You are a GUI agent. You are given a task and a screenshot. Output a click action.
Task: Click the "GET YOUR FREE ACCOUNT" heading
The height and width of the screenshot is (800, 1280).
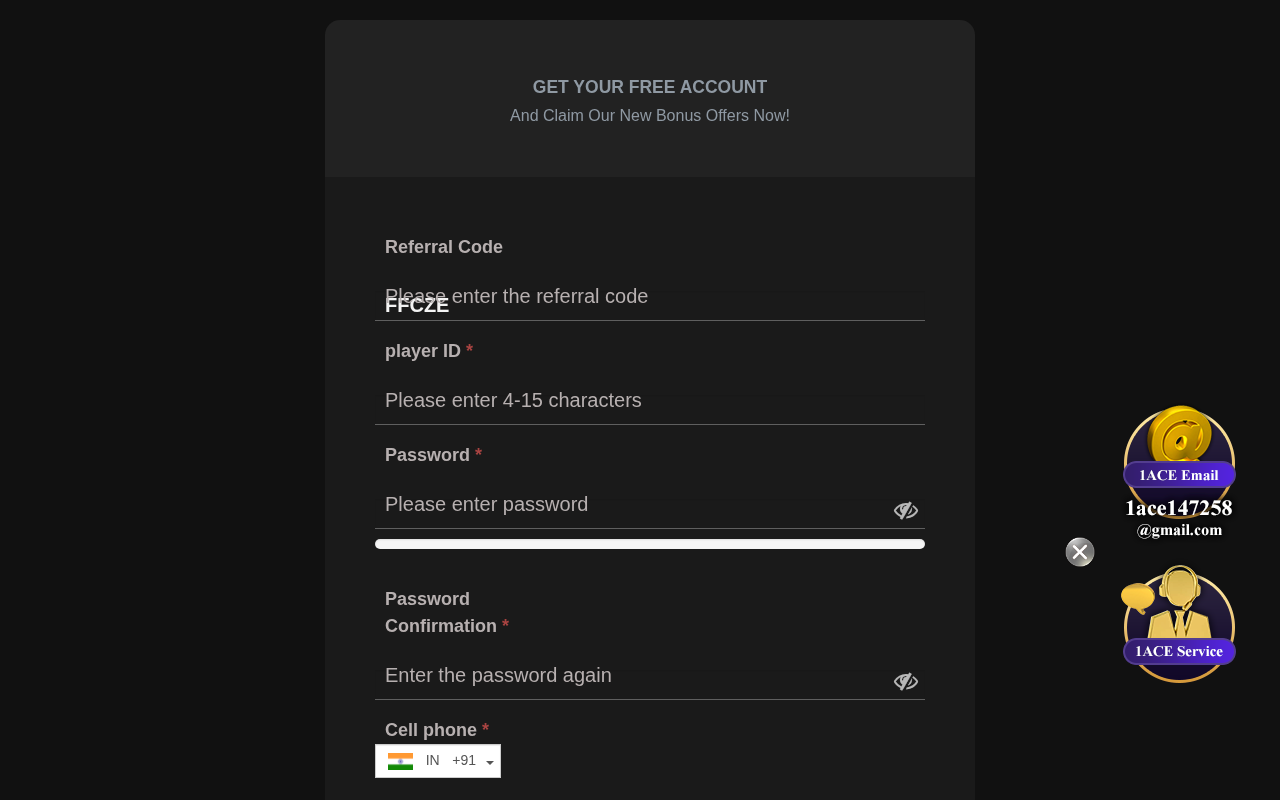[650, 87]
